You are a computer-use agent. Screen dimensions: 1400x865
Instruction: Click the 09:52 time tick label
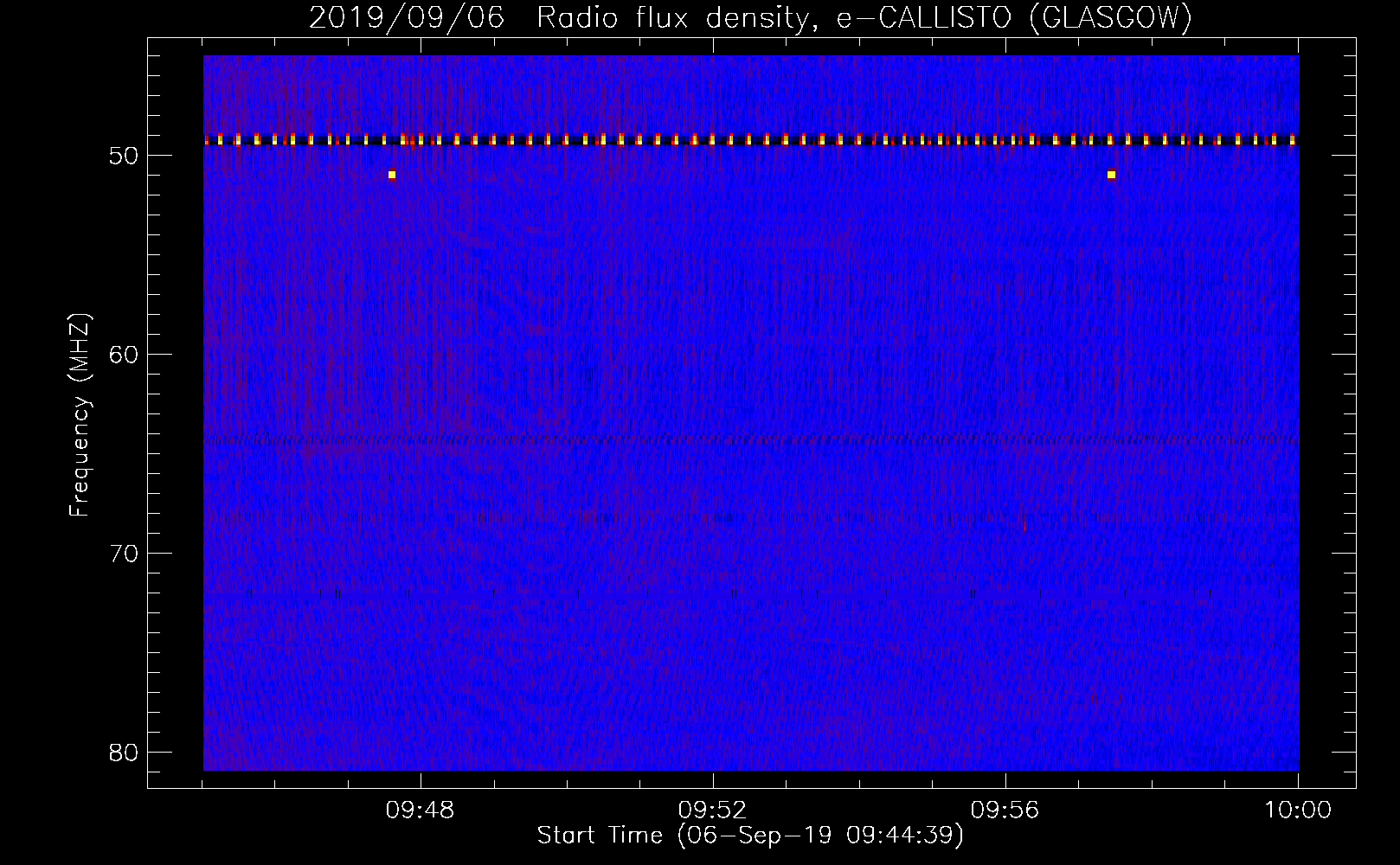click(x=712, y=811)
